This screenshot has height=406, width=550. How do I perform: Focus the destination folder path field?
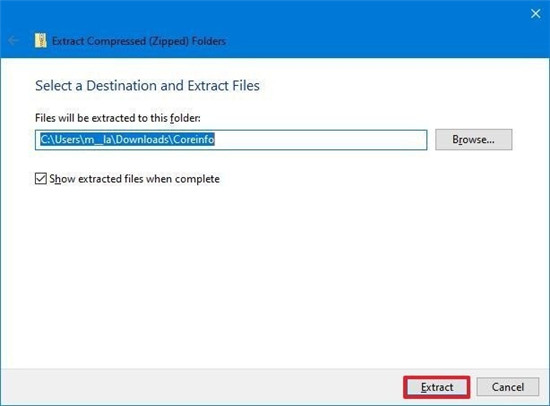[231, 140]
